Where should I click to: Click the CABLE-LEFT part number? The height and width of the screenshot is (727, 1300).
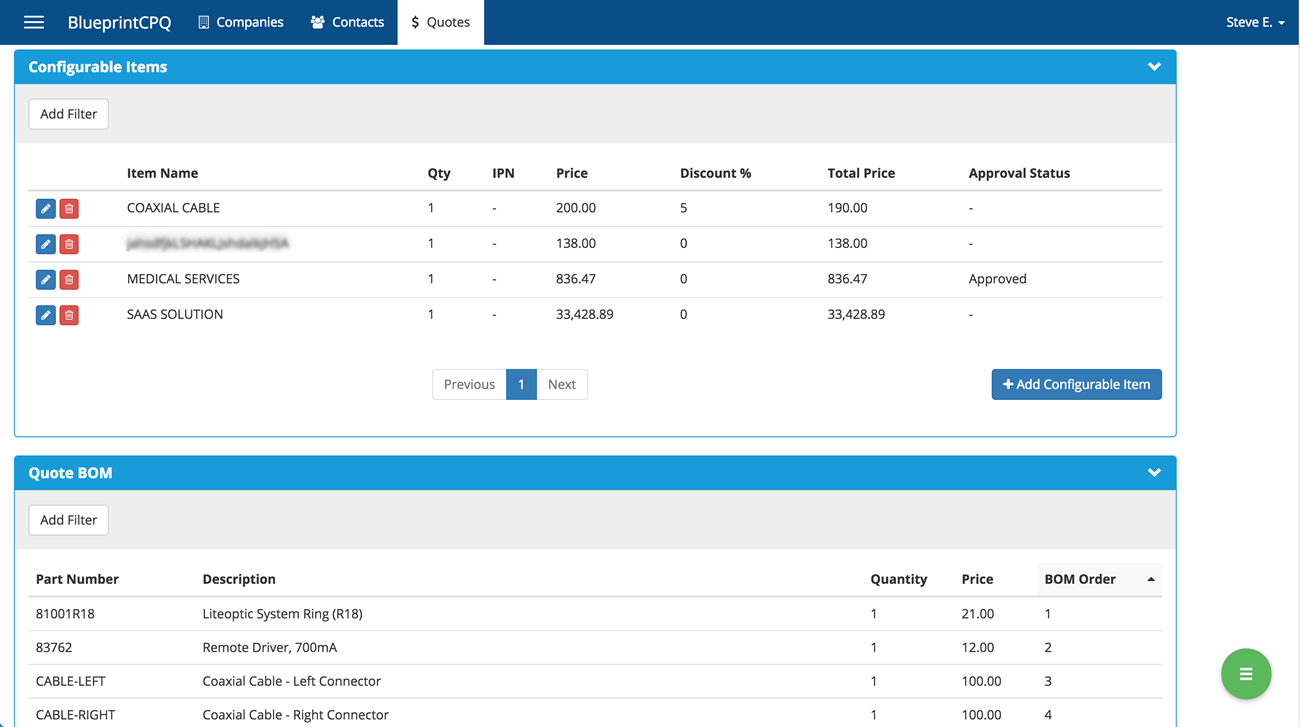click(x=70, y=681)
